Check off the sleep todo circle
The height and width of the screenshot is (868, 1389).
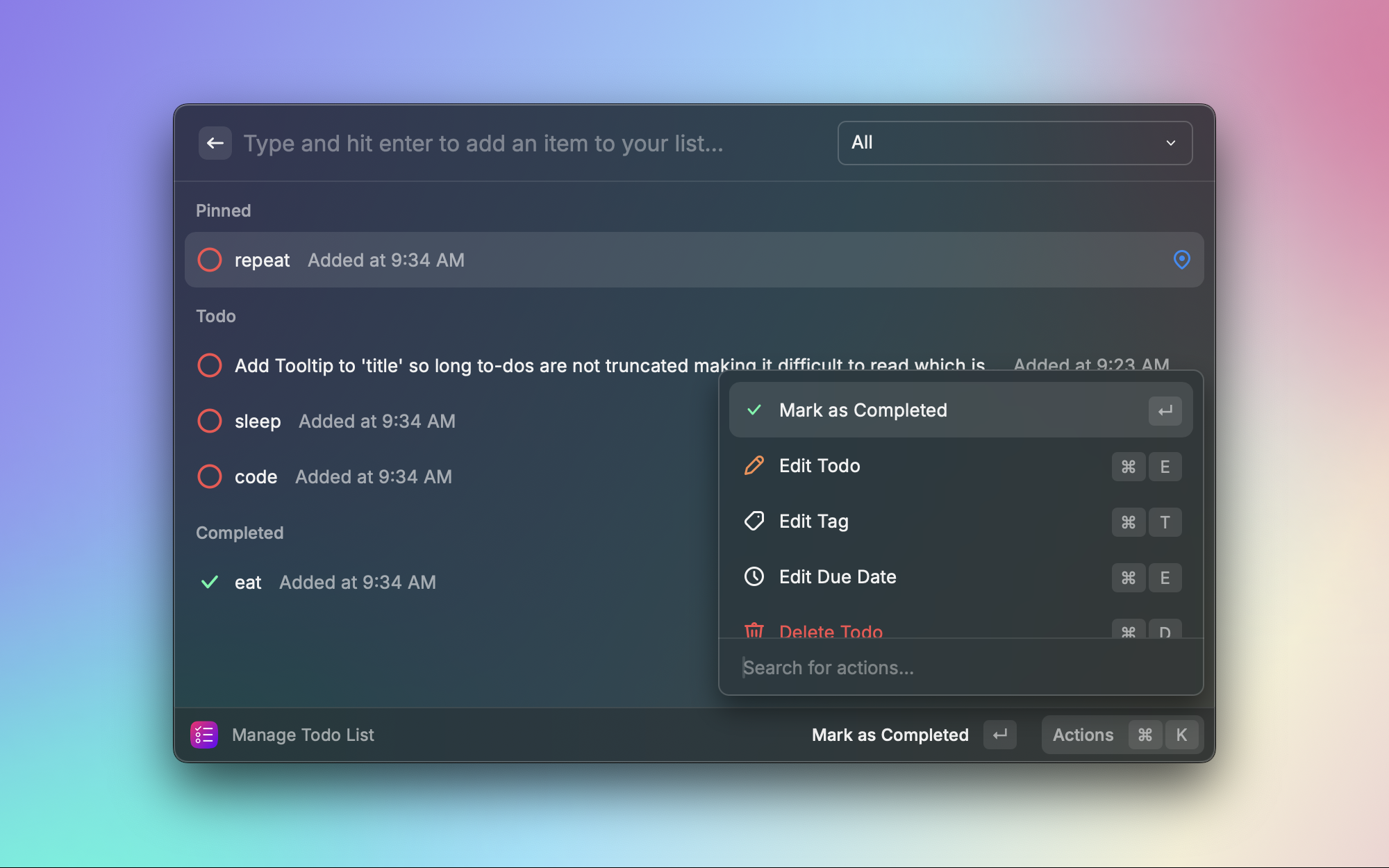tap(210, 421)
